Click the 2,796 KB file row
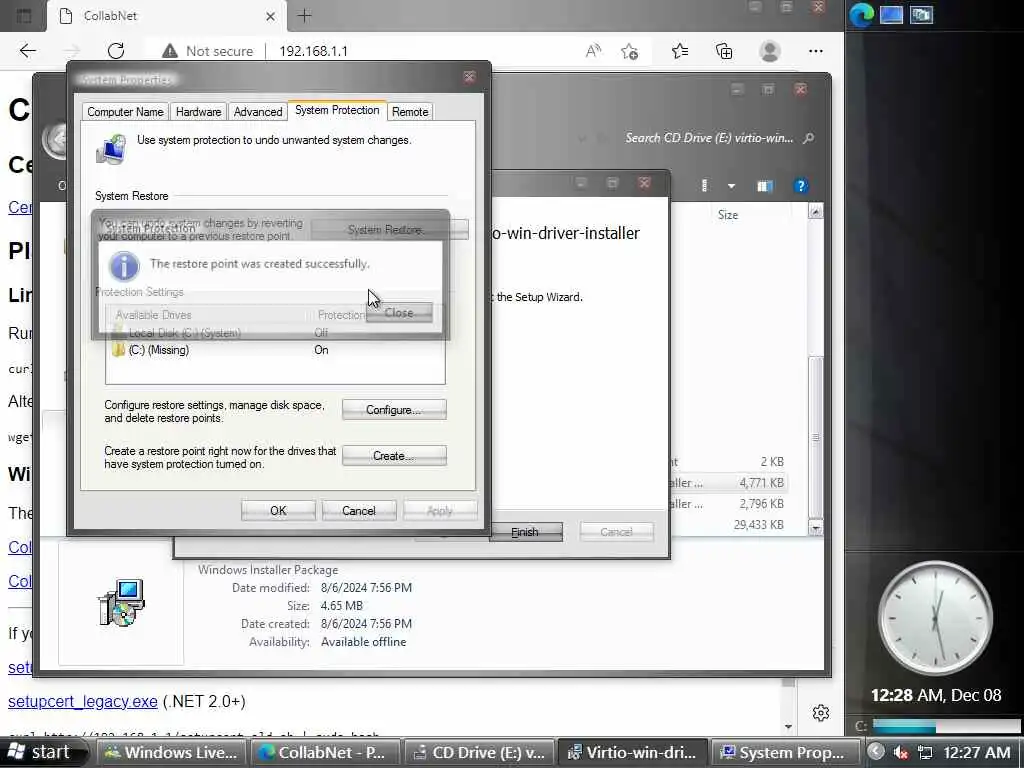 coord(729,504)
